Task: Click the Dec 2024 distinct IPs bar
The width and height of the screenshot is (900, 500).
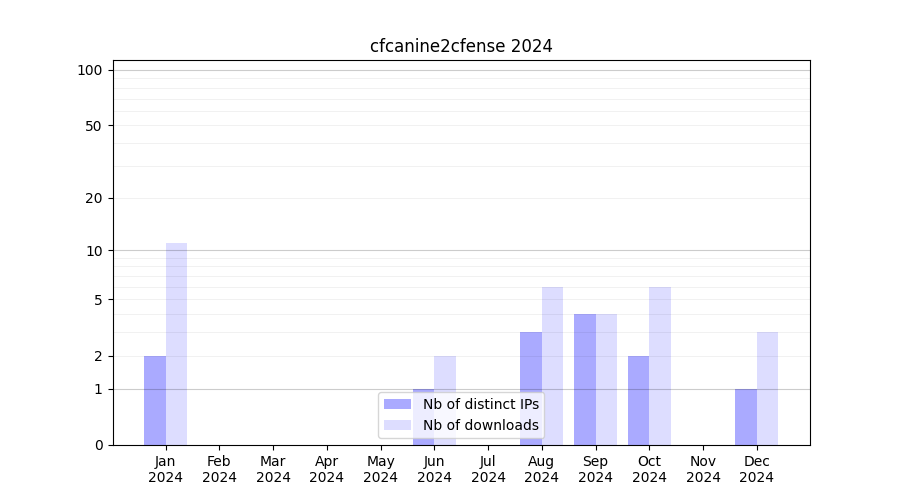Action: (x=746, y=417)
